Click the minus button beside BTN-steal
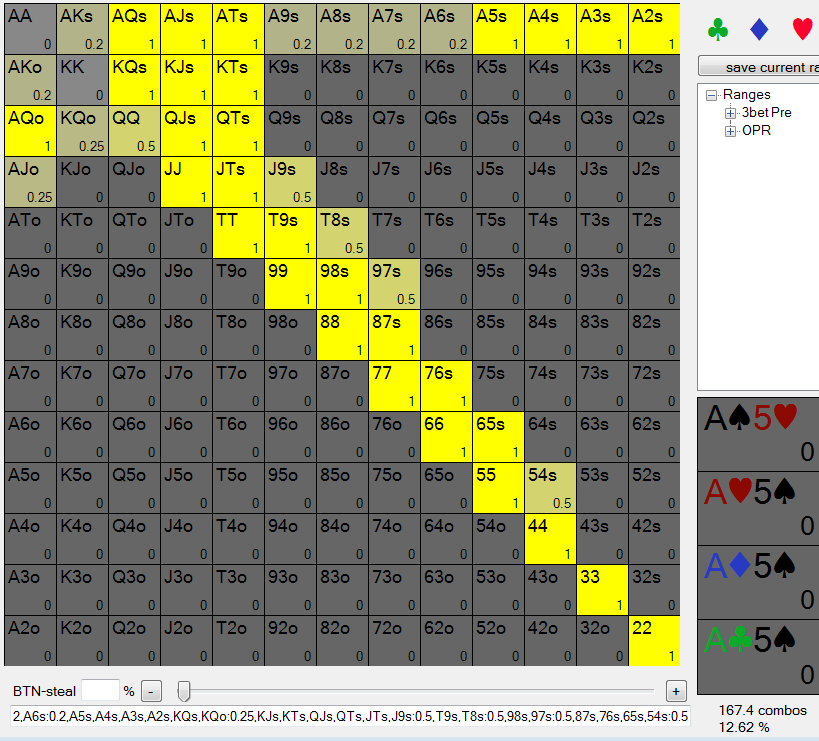 151,692
